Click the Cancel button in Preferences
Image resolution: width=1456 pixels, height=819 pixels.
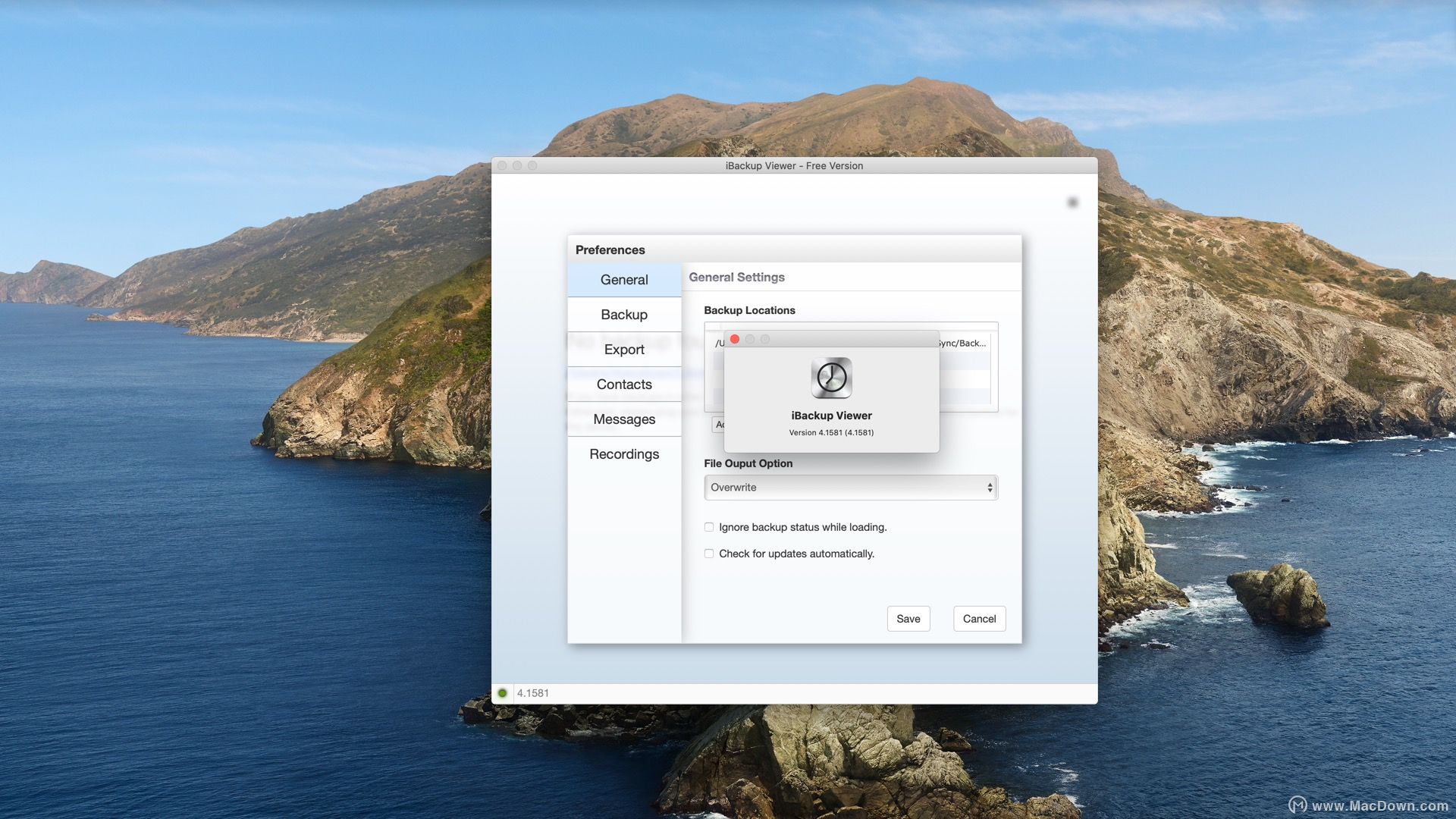click(x=979, y=619)
